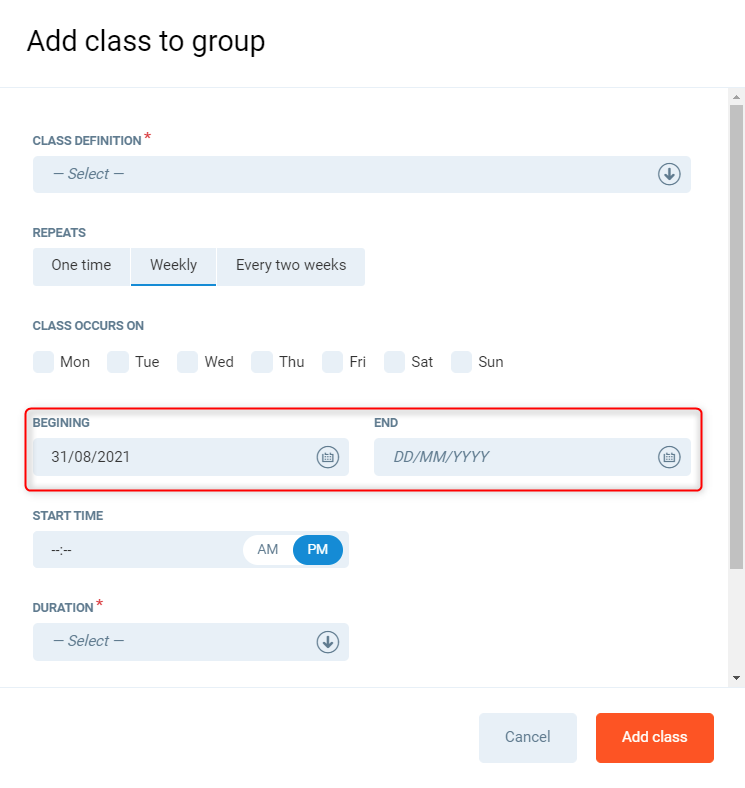Select the One time repeat option
The height and width of the screenshot is (788, 745).
coord(81,266)
